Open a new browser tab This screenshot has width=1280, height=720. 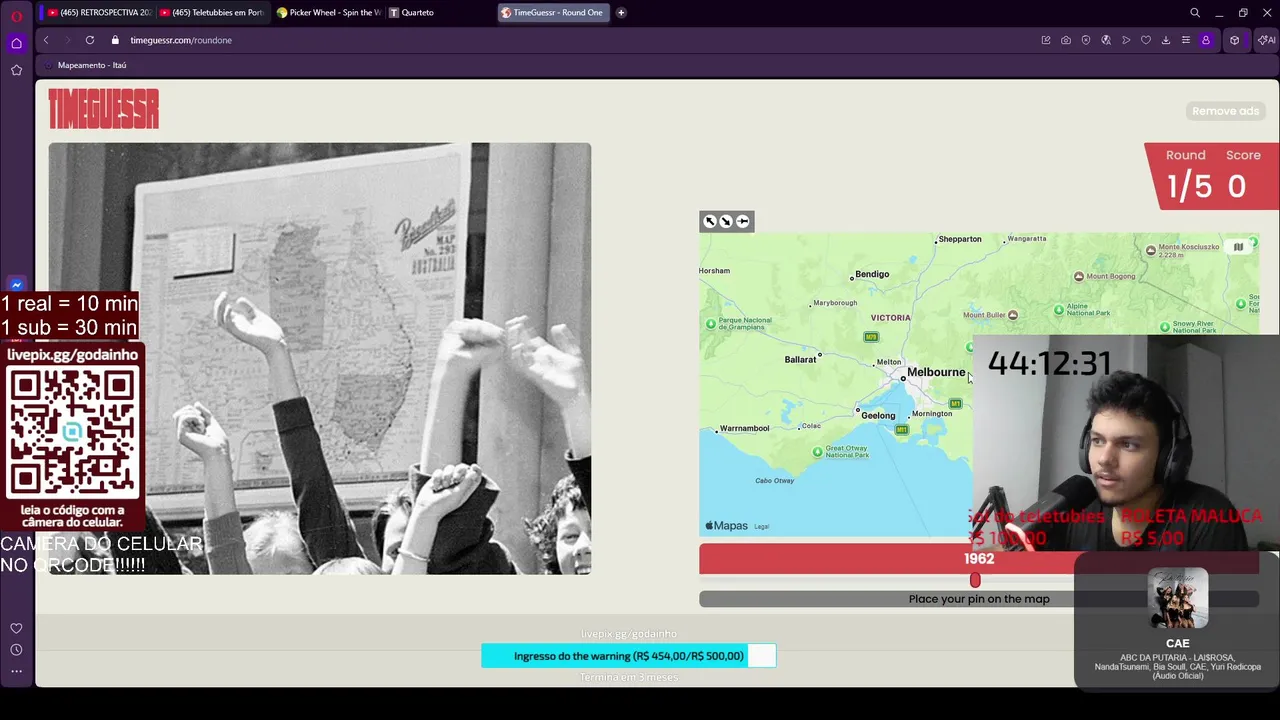click(x=621, y=13)
